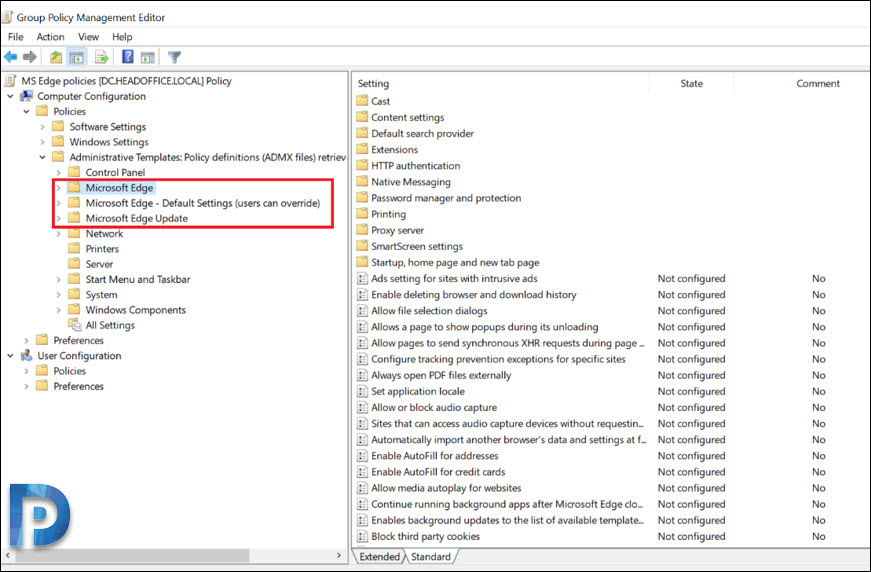Click the Extensions folder icon
Screen dimensions: 871x572
(x=362, y=149)
